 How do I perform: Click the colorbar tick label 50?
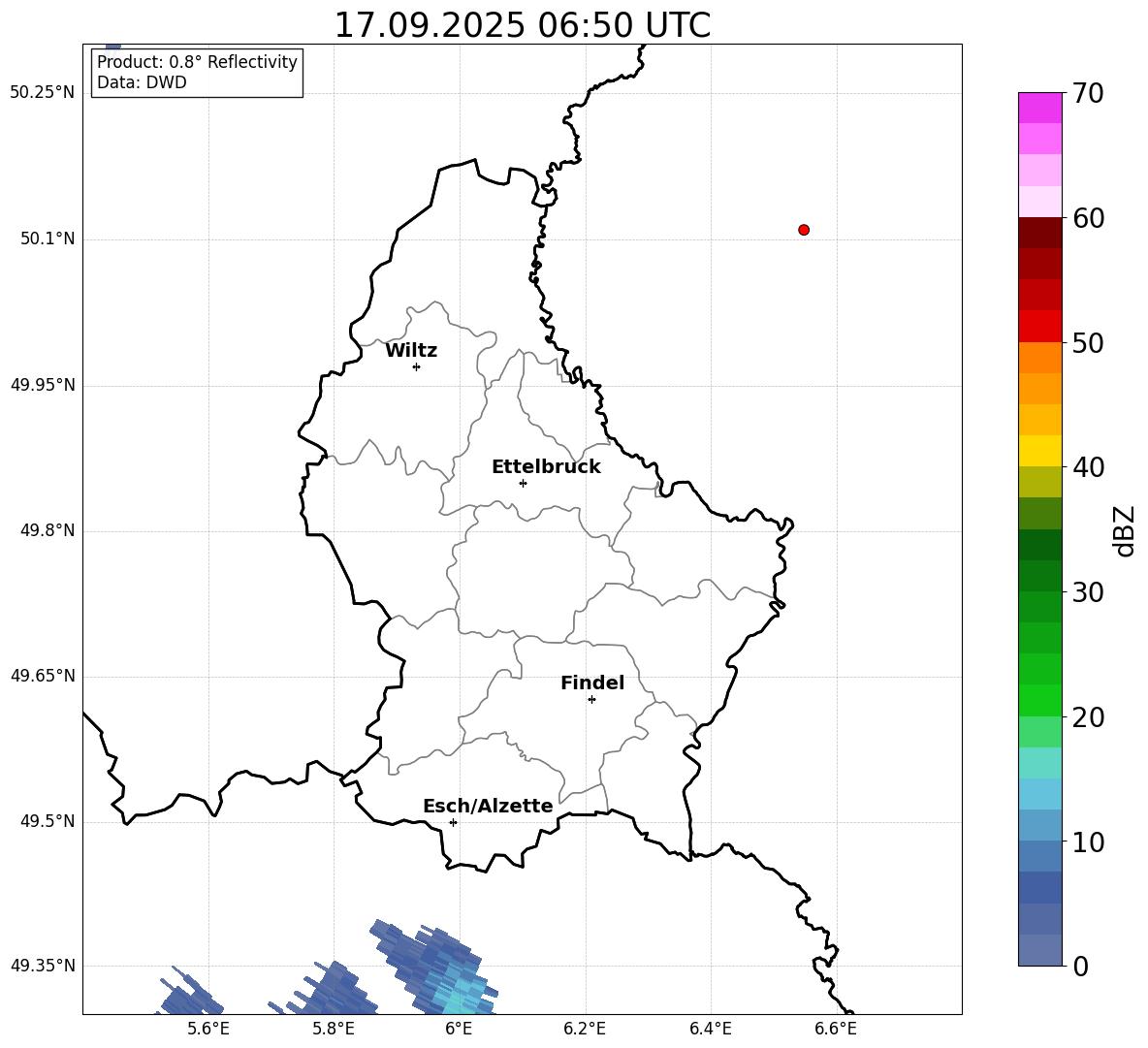pyautogui.click(x=1088, y=343)
